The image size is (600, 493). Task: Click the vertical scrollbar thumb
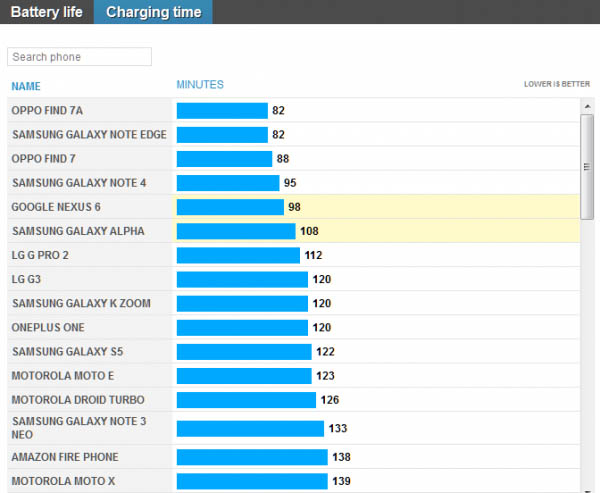(x=587, y=167)
